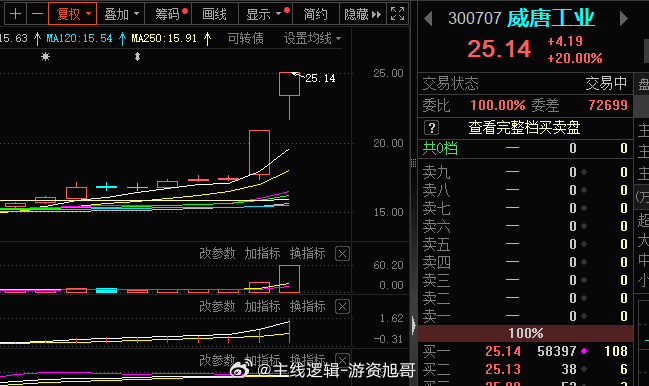Click the question mark help icon

(431, 128)
